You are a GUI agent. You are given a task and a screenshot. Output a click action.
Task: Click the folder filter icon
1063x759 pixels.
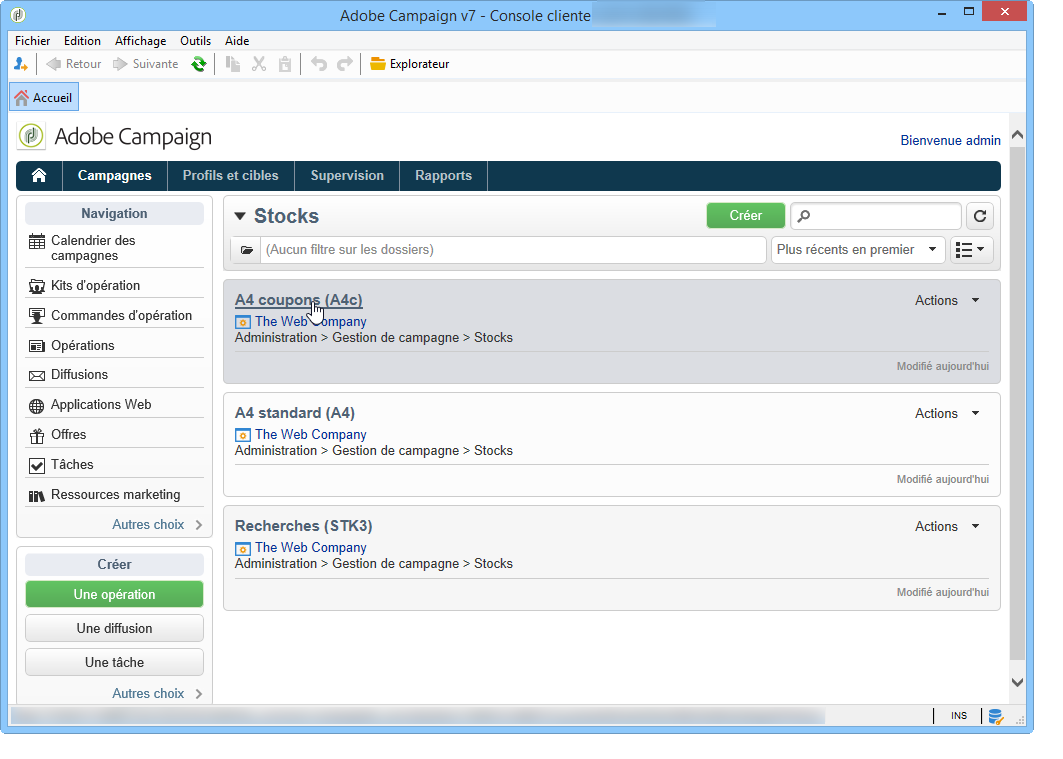pos(246,250)
